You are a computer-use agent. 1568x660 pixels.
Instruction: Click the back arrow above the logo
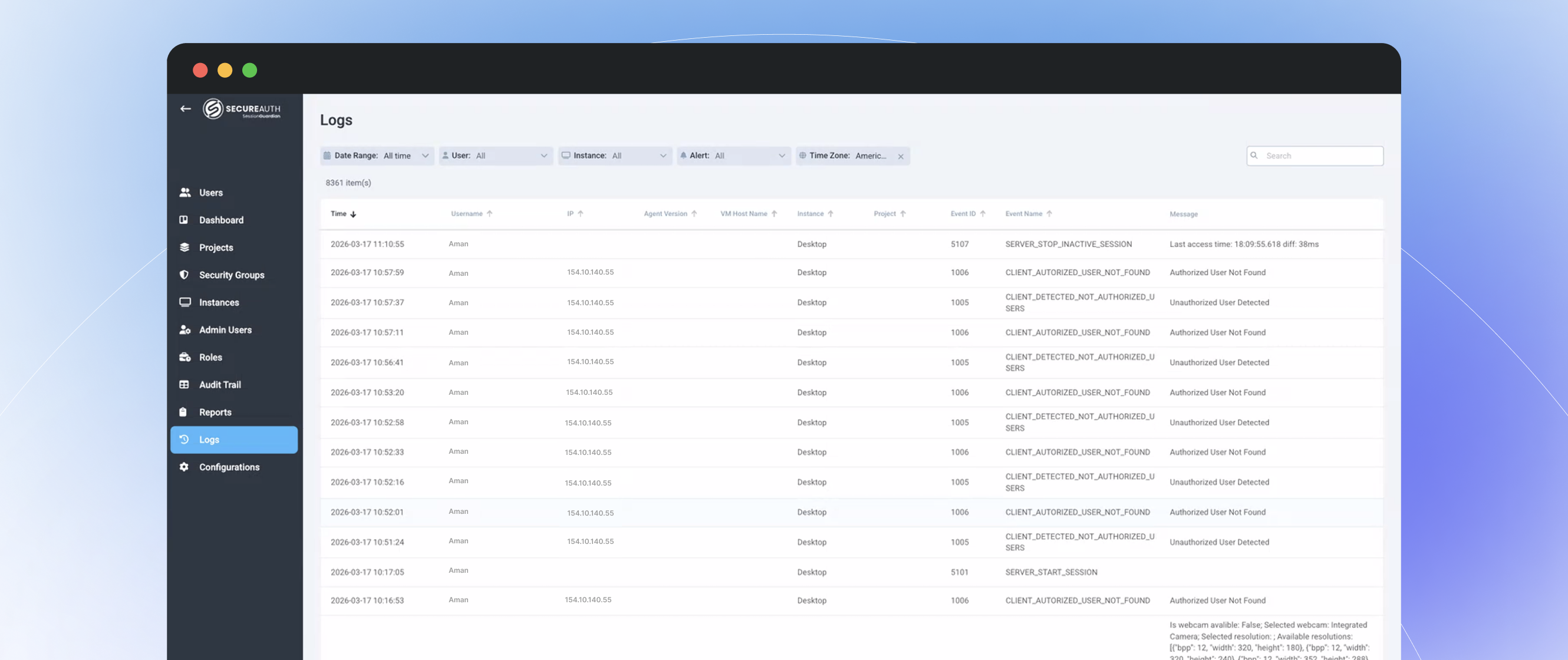point(186,108)
